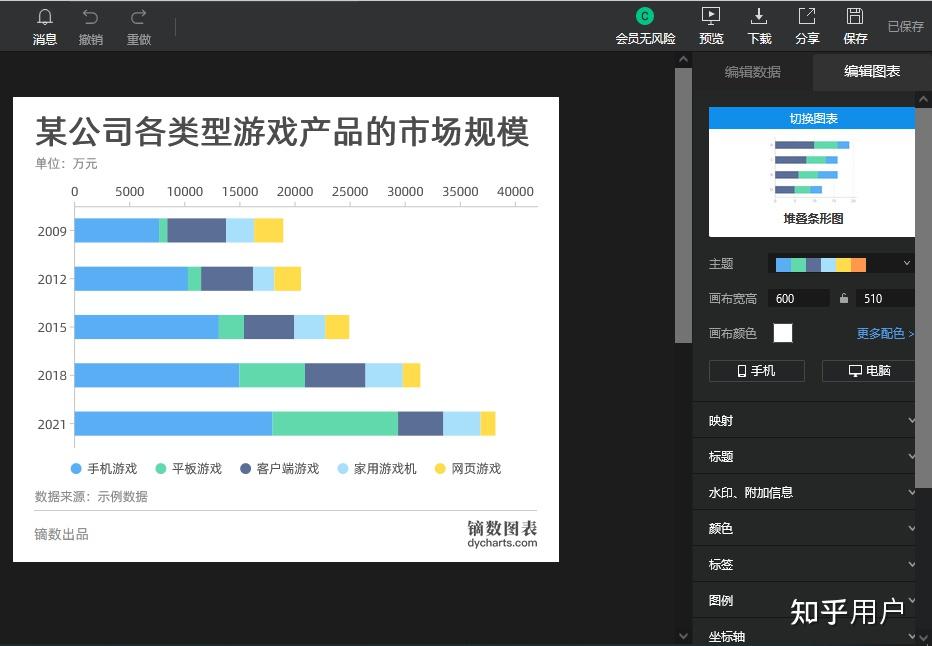This screenshot has height=646, width=932.
Task: Click the white 画布颜色 canvas color swatch
Action: coord(783,333)
